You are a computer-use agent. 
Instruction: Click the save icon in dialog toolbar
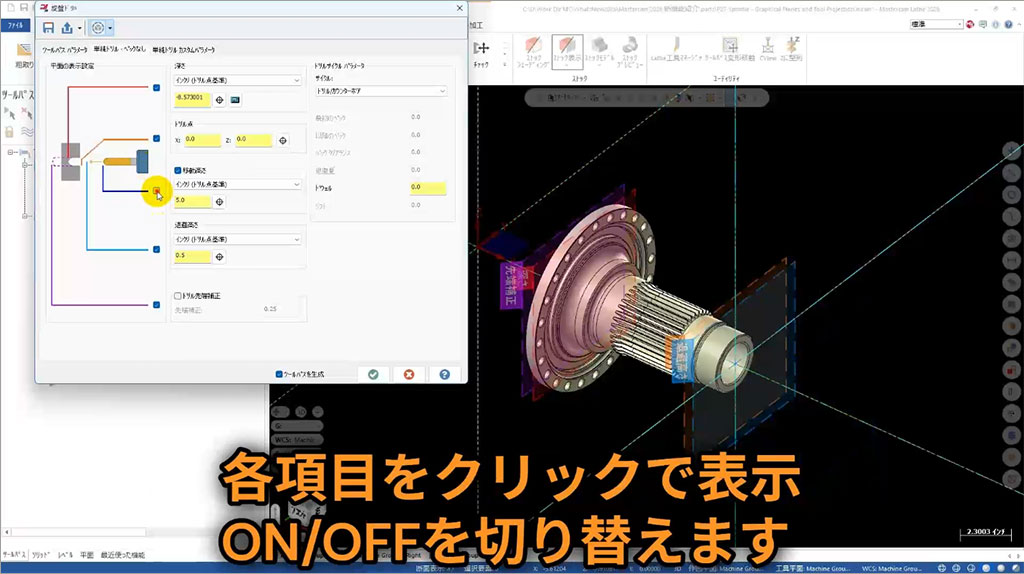coord(48,28)
